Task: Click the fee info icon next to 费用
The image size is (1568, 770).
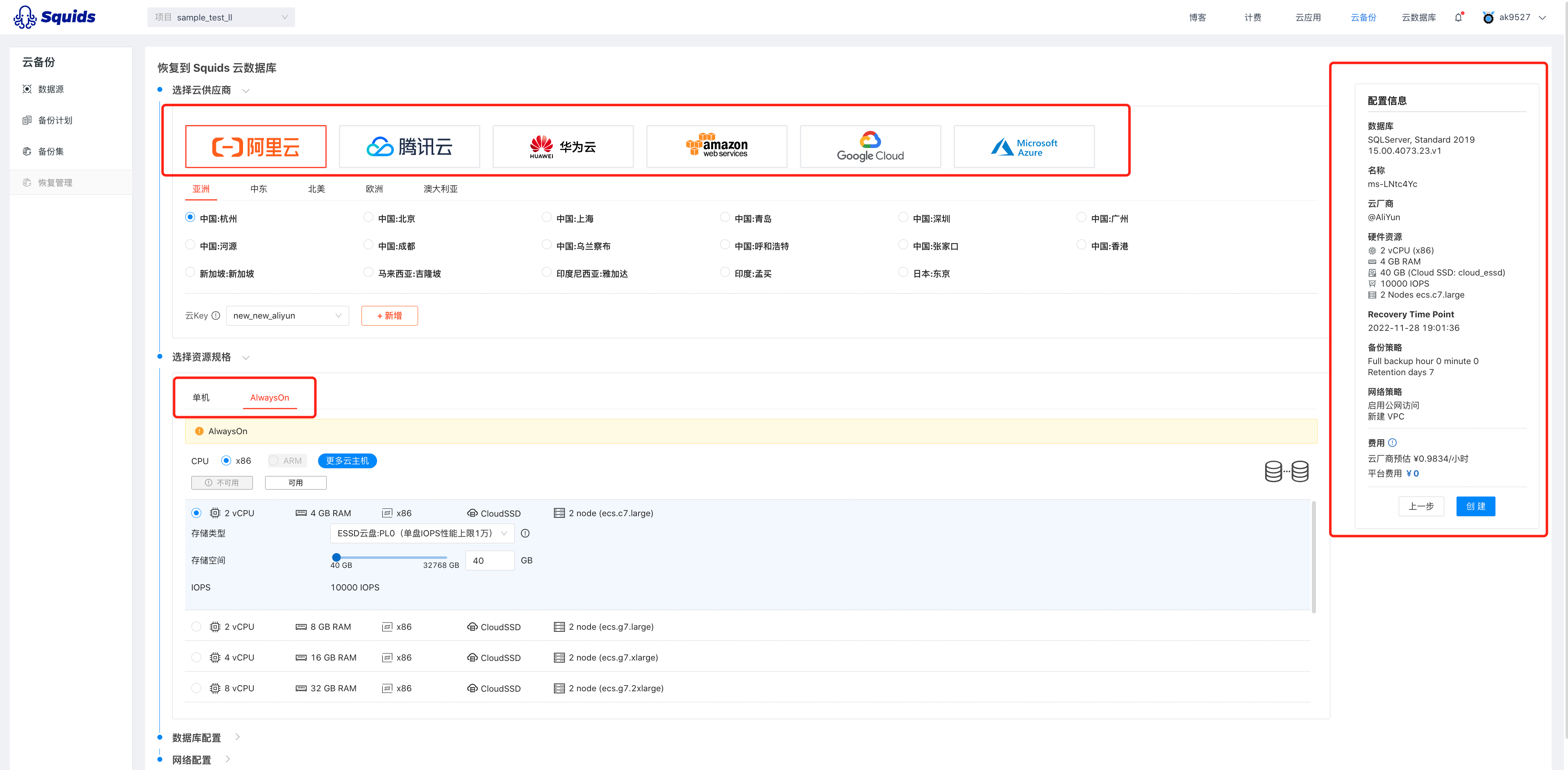Action: click(1392, 443)
